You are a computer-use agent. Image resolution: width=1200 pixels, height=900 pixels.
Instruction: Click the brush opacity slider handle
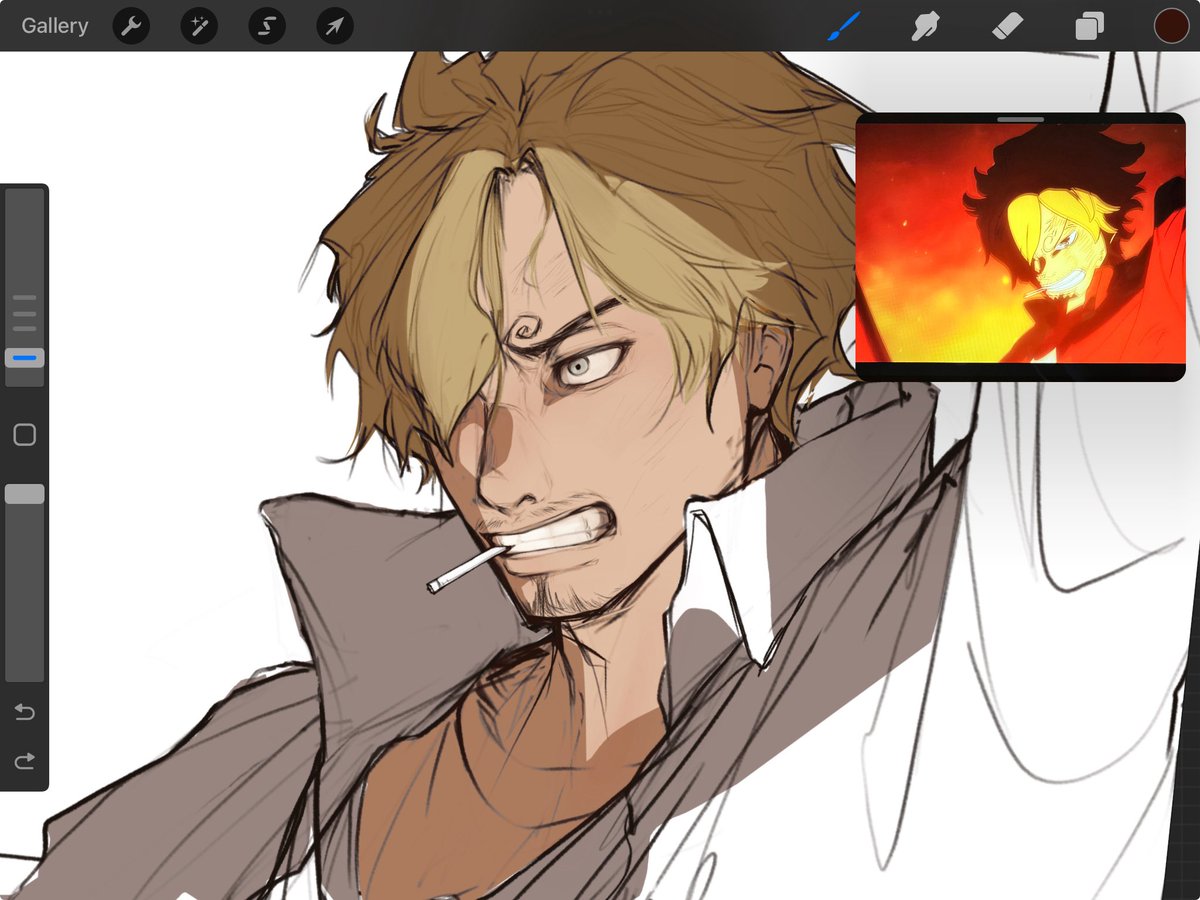25,494
